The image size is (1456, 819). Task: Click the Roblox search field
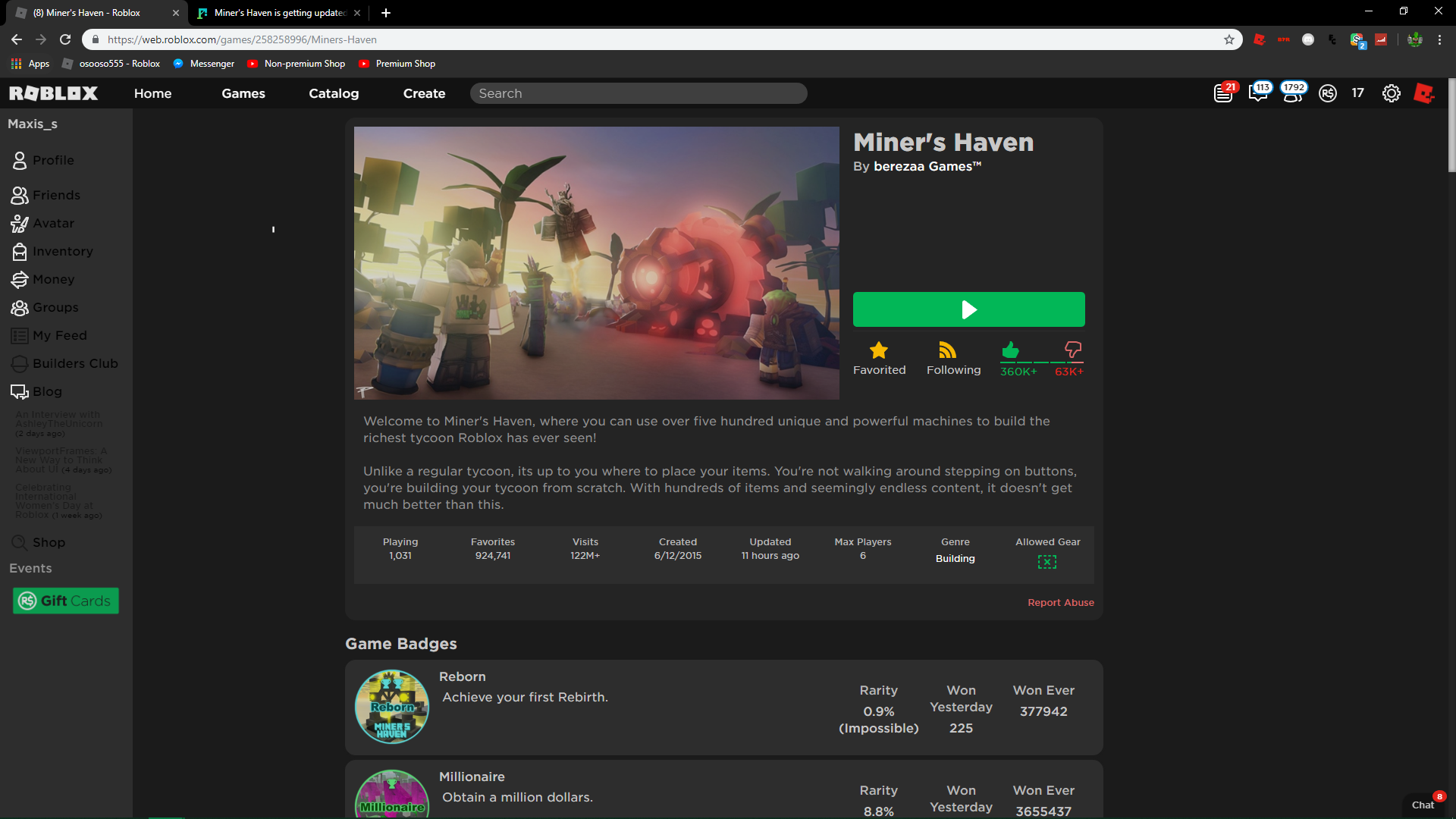[639, 93]
